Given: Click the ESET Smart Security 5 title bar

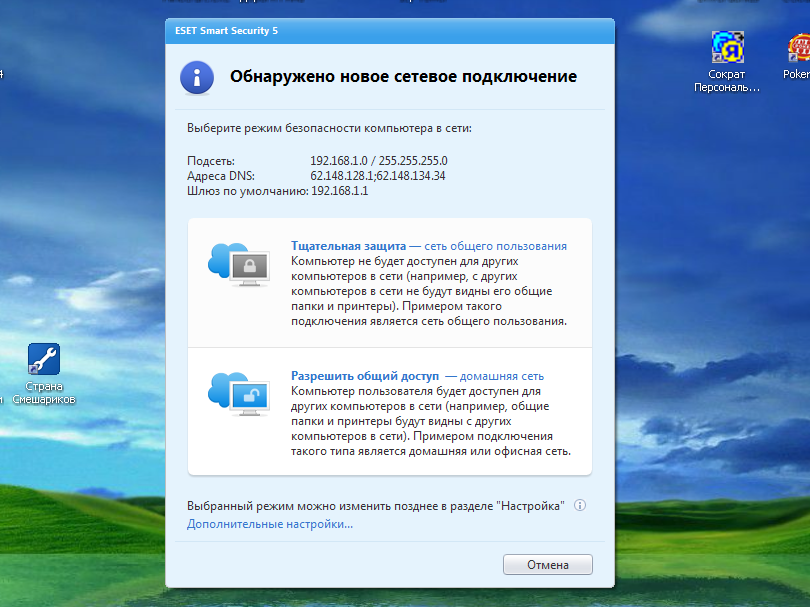Looking at the screenshot, I should (390, 31).
